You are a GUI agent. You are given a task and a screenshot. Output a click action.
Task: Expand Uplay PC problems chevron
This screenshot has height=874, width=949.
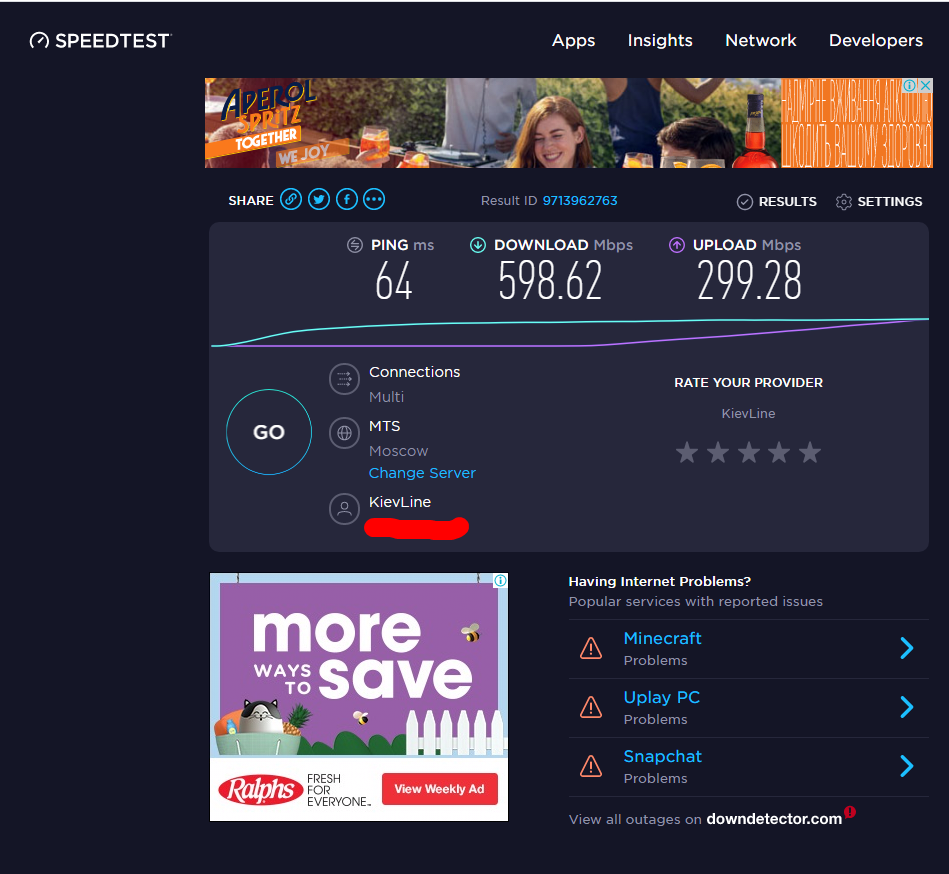907,707
